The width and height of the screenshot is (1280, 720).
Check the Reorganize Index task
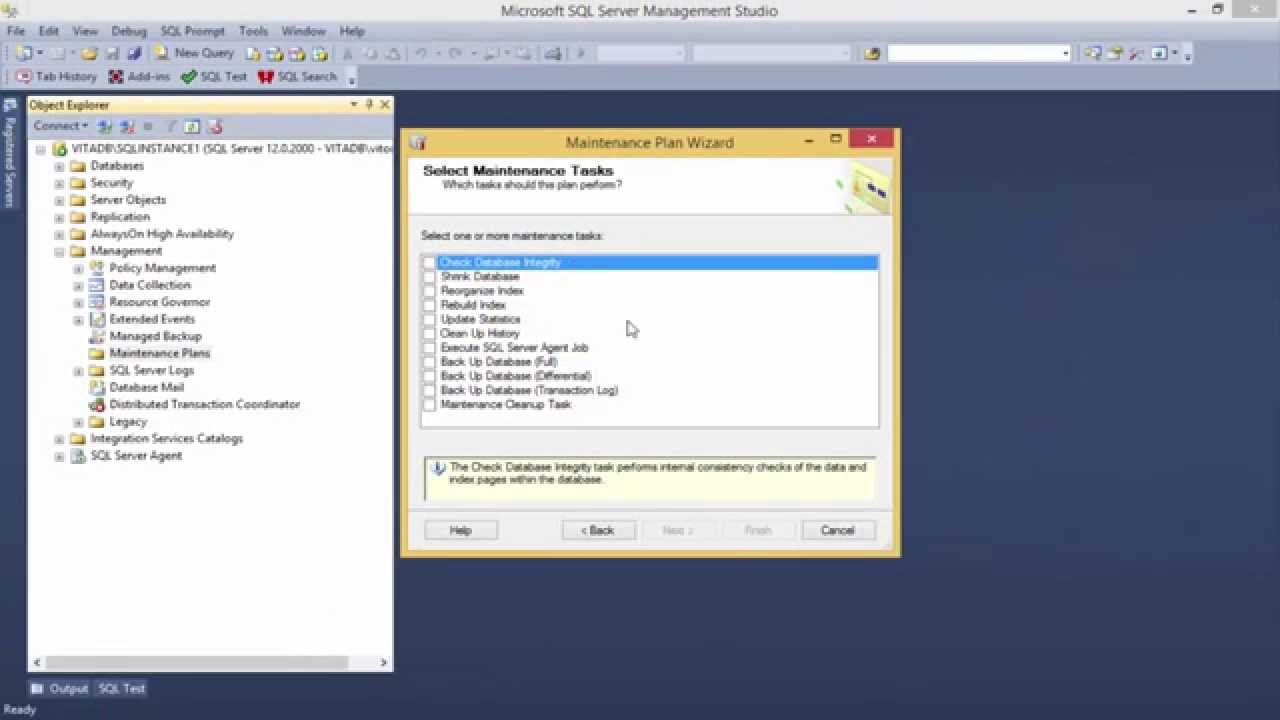click(429, 291)
